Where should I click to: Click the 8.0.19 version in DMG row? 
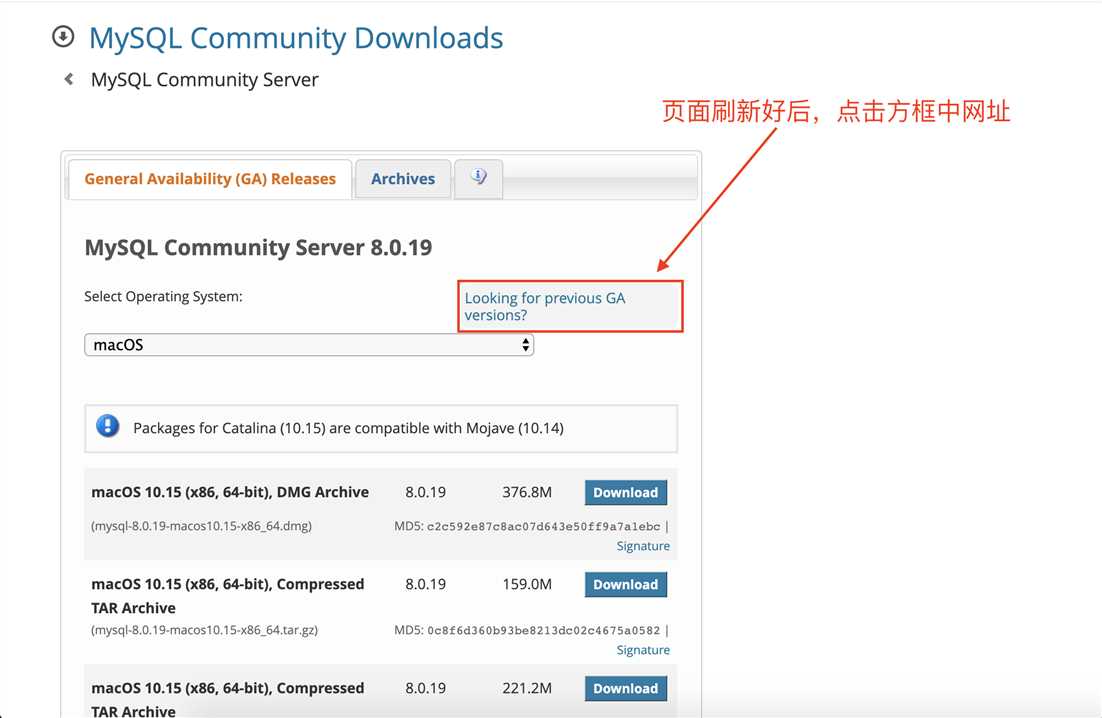(425, 492)
